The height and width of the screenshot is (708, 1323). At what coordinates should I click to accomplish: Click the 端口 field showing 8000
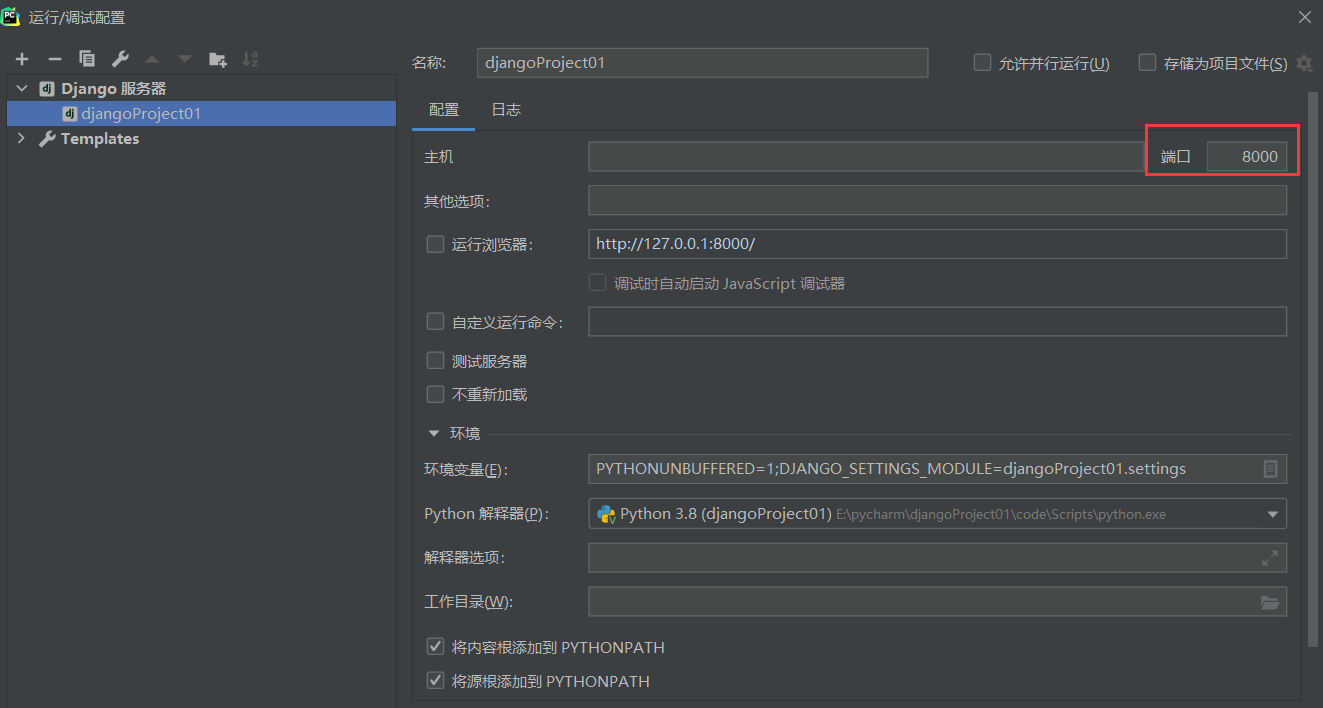(x=1246, y=157)
